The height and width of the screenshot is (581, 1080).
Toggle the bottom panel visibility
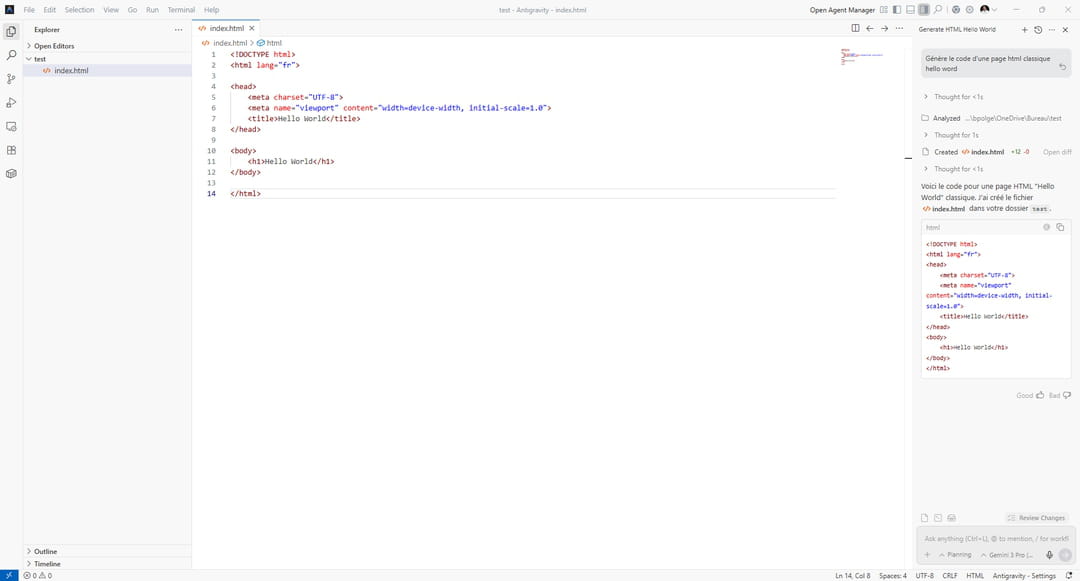(910, 10)
